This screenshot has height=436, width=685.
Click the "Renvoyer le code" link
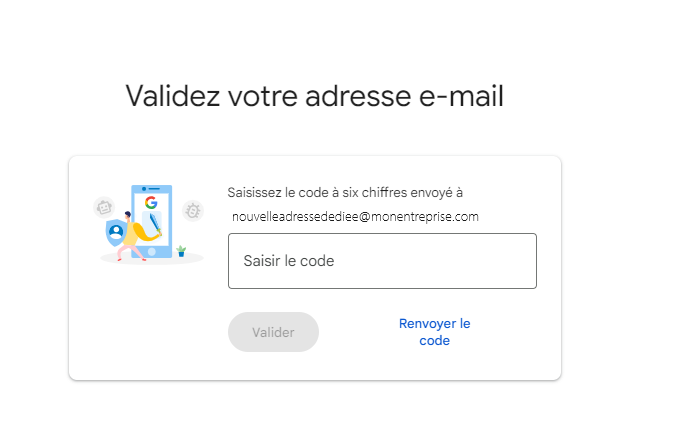pyautogui.click(x=435, y=332)
